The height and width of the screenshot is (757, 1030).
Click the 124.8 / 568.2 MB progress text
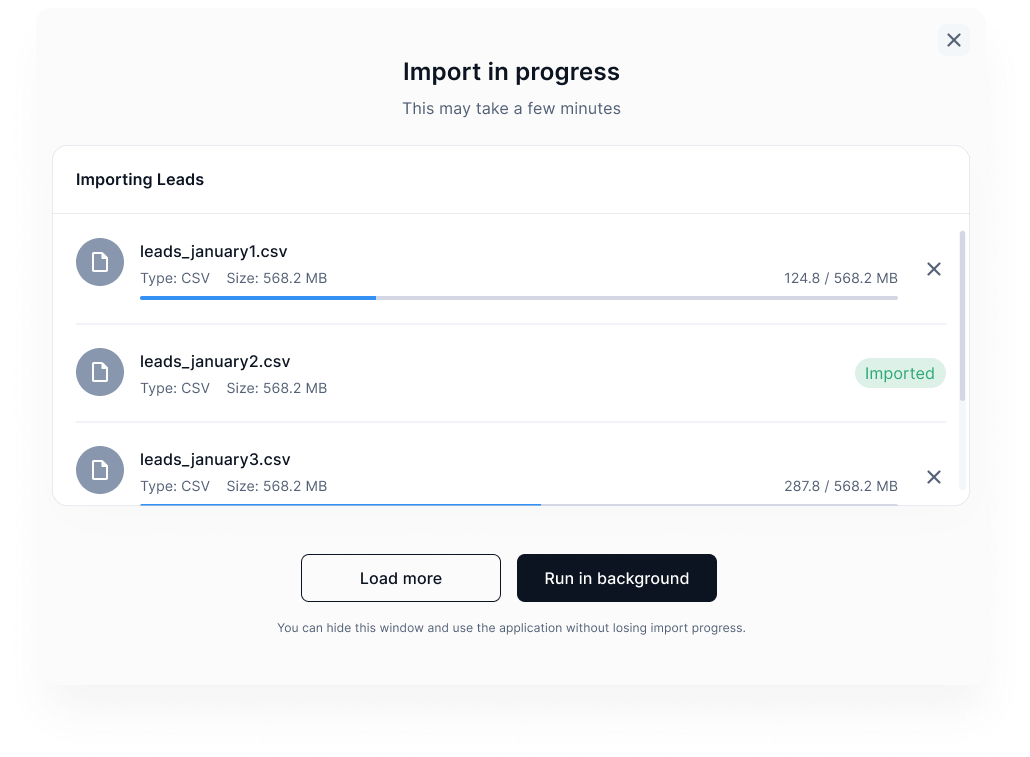840,278
